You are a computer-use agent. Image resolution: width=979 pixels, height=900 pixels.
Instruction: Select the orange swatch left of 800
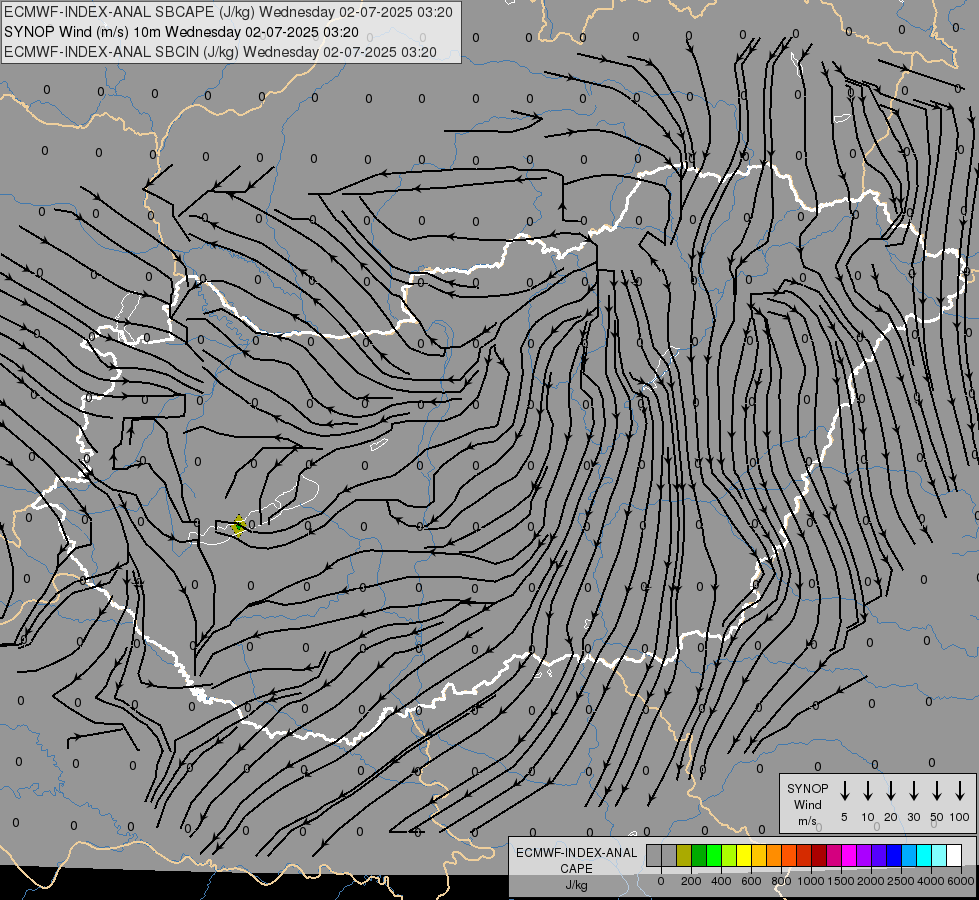tap(774, 855)
